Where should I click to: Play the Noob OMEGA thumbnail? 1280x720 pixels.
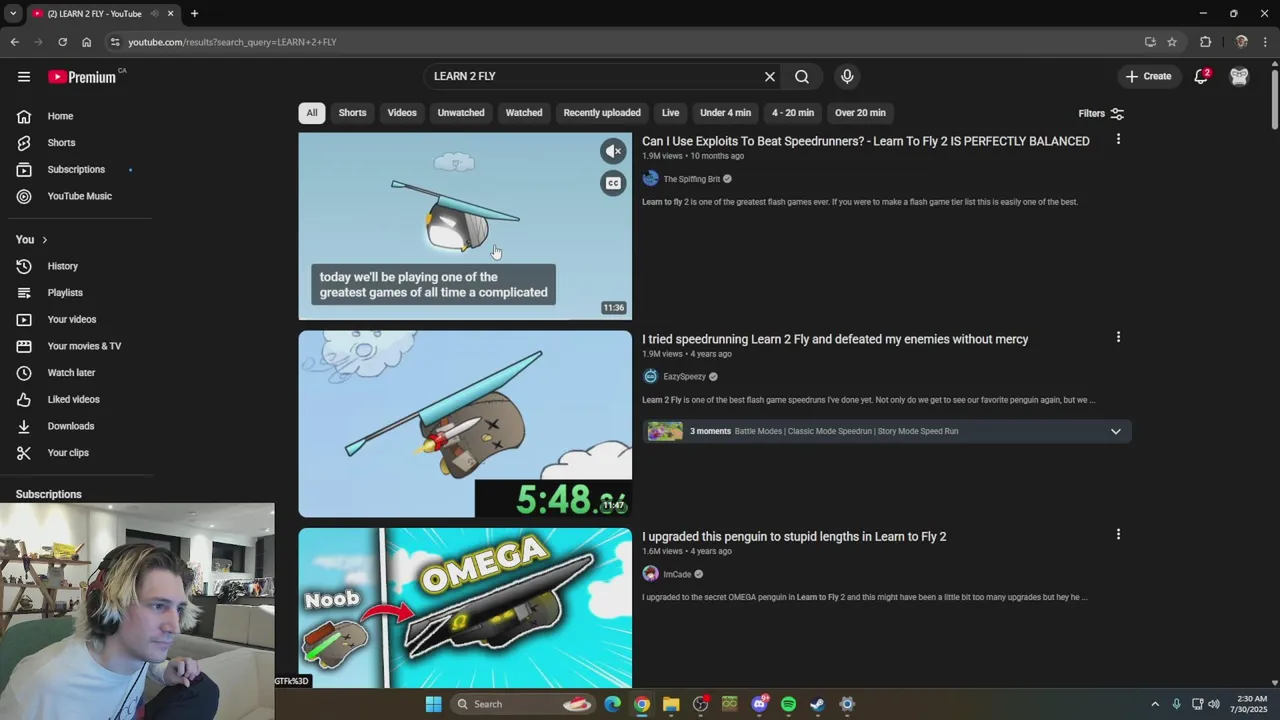[465, 608]
